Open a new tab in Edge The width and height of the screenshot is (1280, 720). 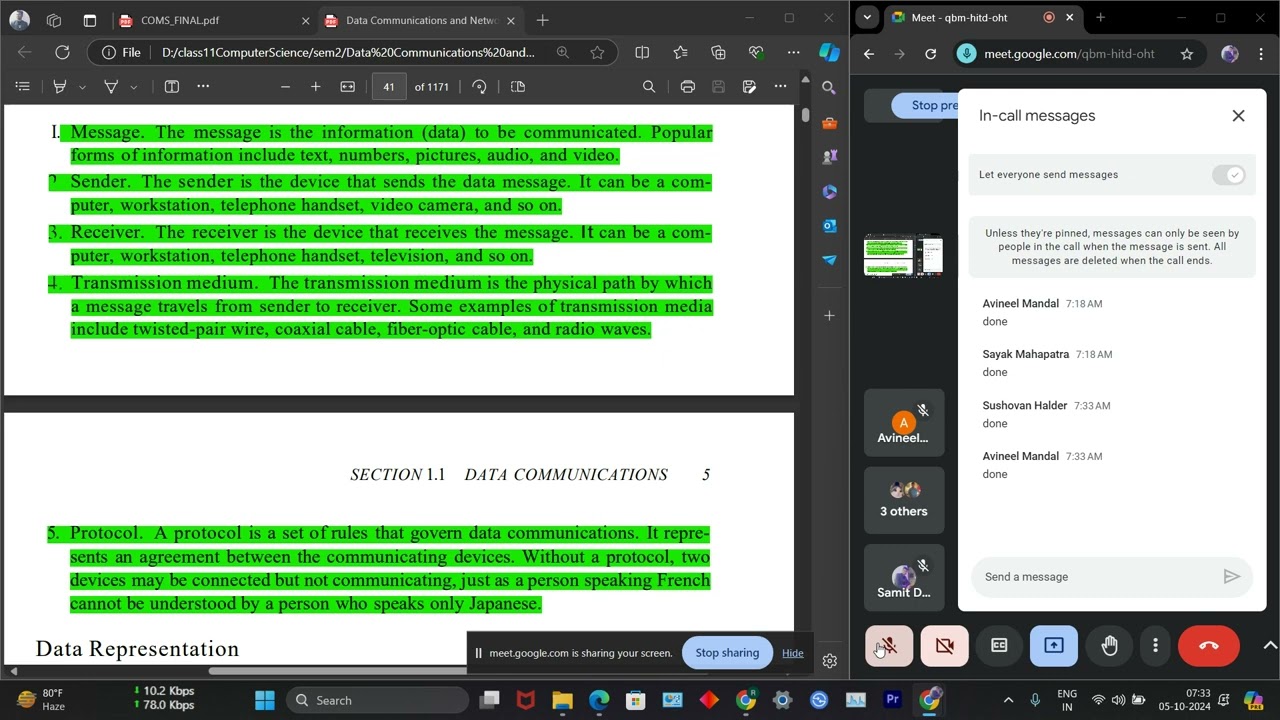coord(542,20)
